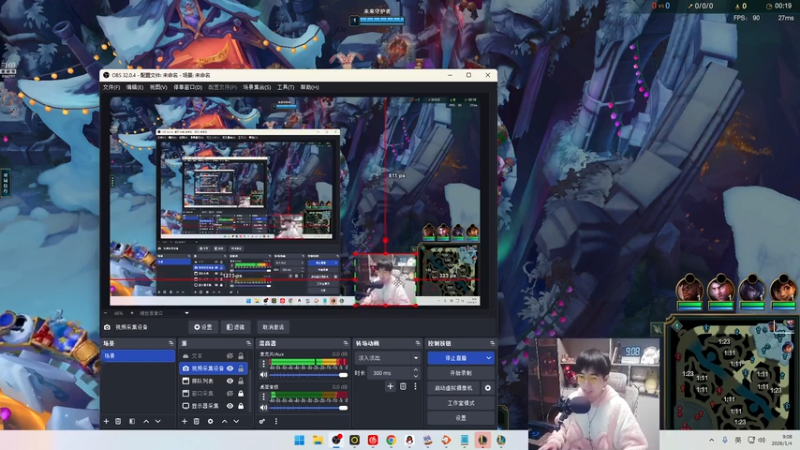Viewport: 800px width, 450px height.
Task: Click the 停止直播 stop streaming button
Action: [456, 358]
